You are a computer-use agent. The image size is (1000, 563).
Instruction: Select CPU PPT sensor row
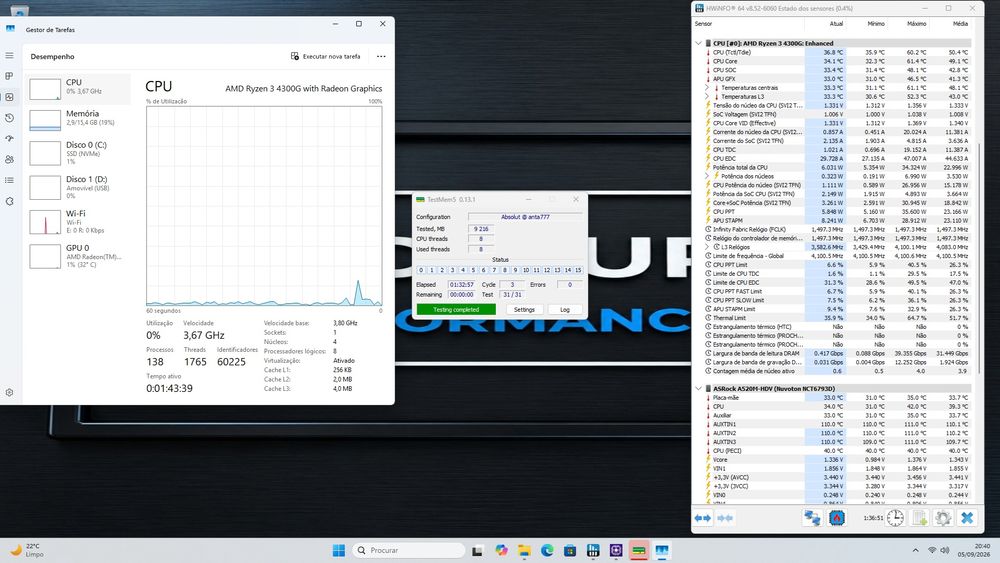837,212
